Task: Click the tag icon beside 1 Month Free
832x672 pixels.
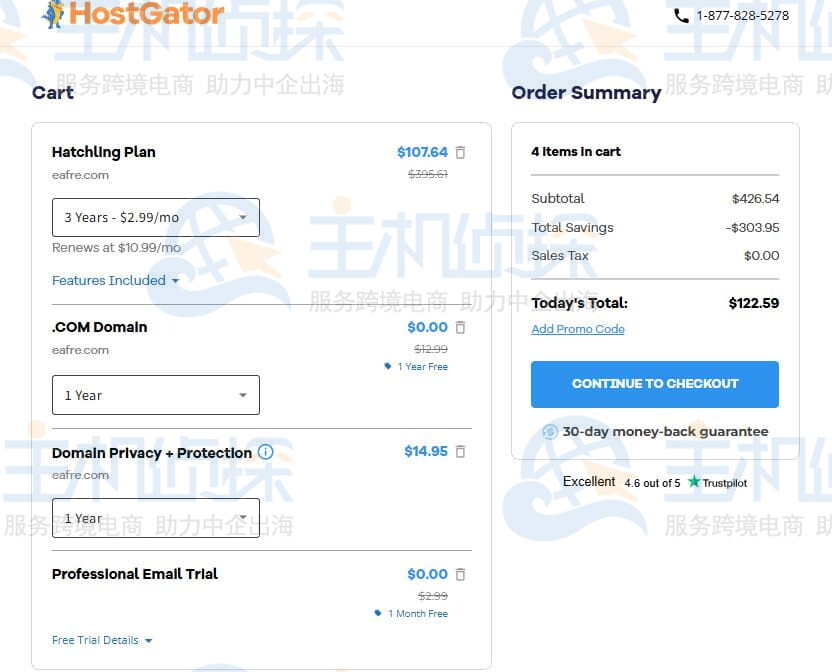Action: 378,613
